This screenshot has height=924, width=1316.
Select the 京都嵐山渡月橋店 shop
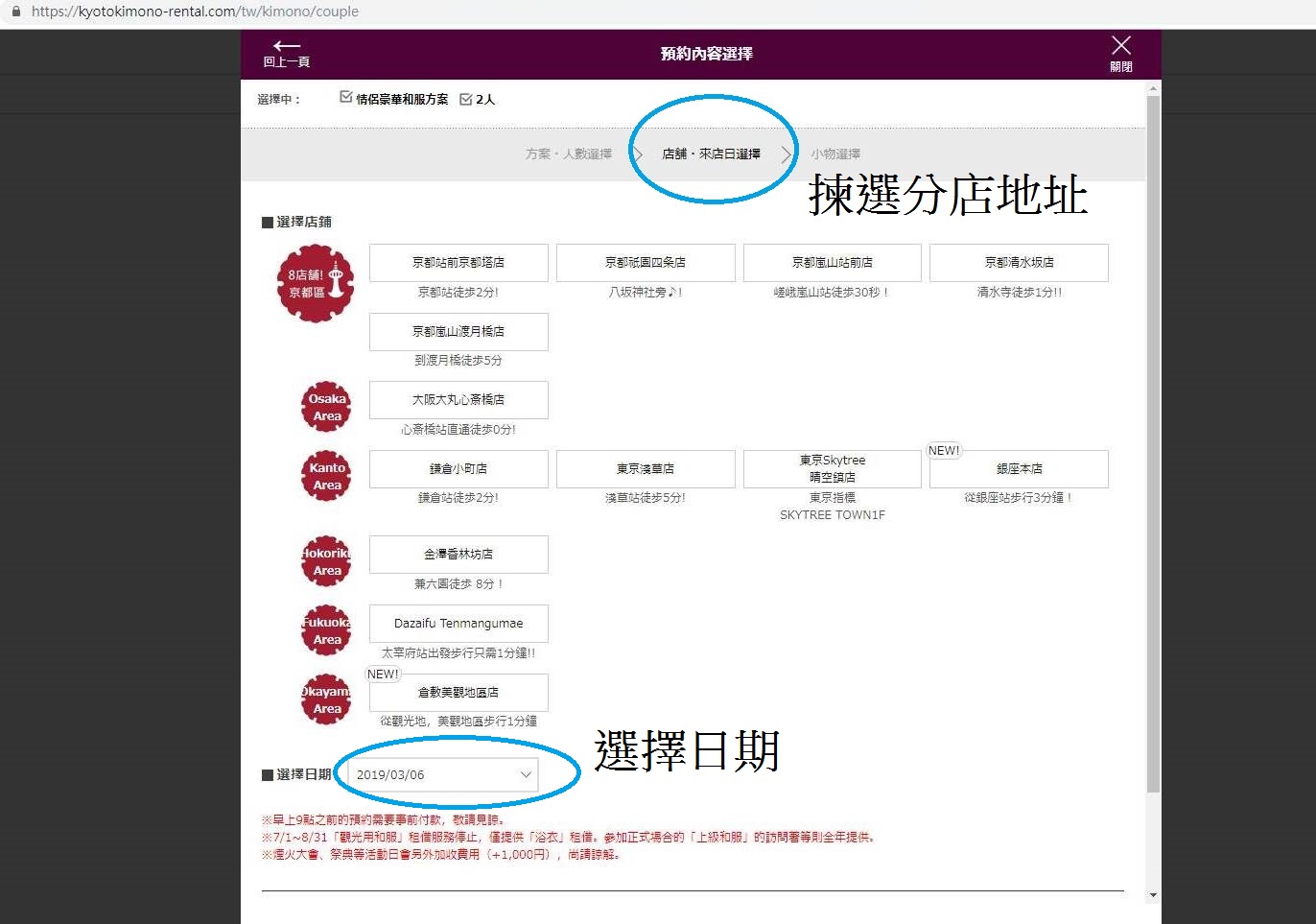click(x=458, y=331)
